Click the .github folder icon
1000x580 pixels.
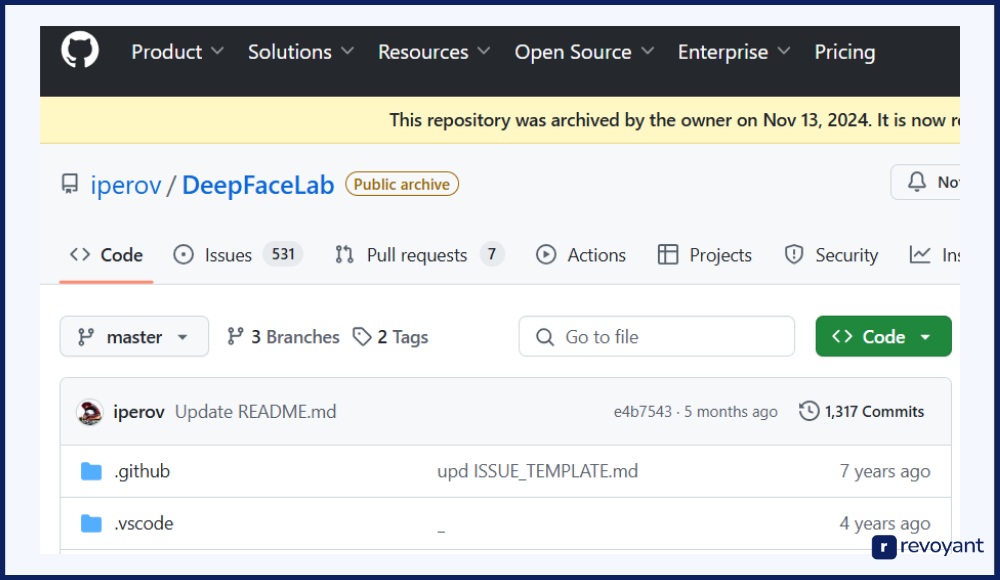click(x=91, y=471)
